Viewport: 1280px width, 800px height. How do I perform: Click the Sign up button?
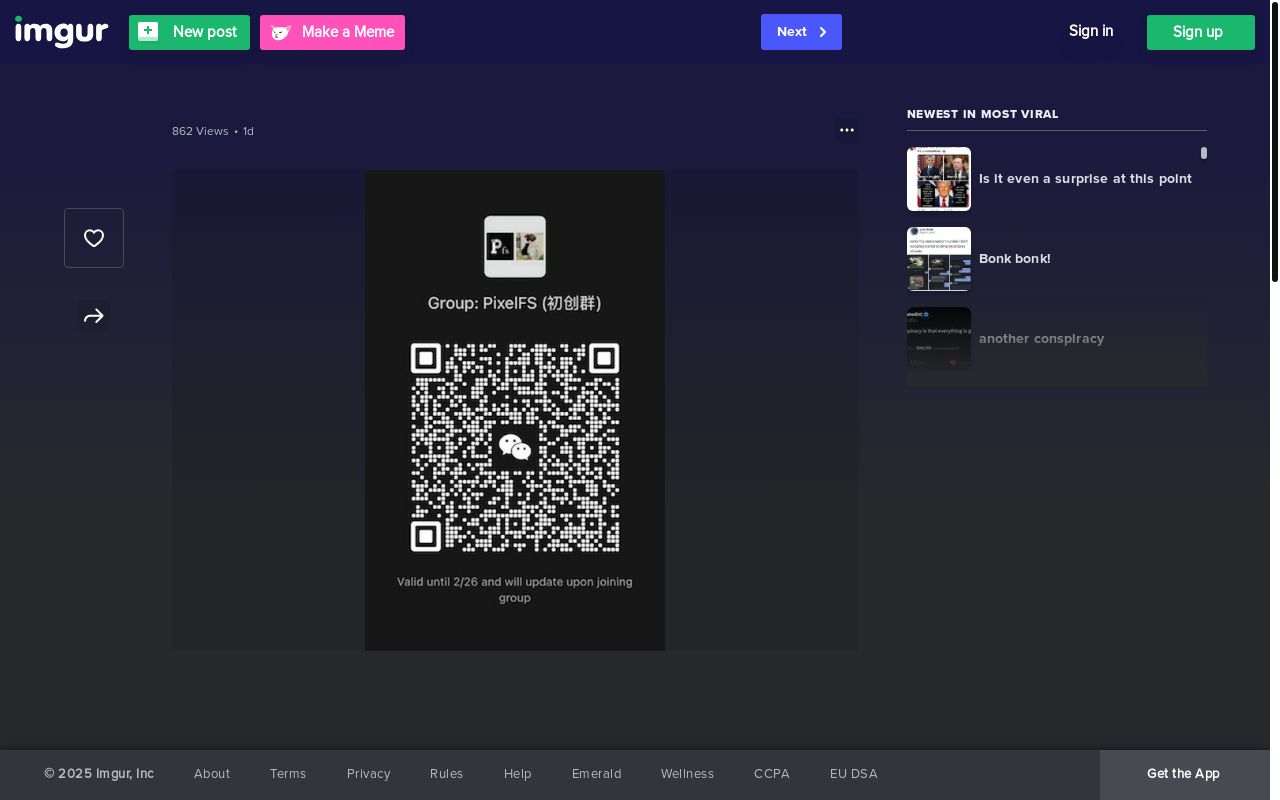pyautogui.click(x=1198, y=32)
